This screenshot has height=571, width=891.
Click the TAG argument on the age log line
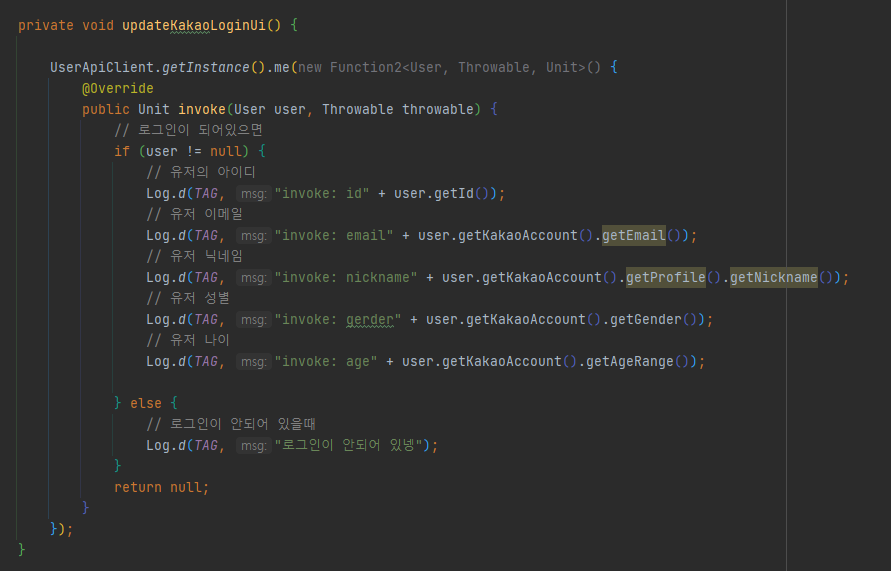click(x=206, y=362)
